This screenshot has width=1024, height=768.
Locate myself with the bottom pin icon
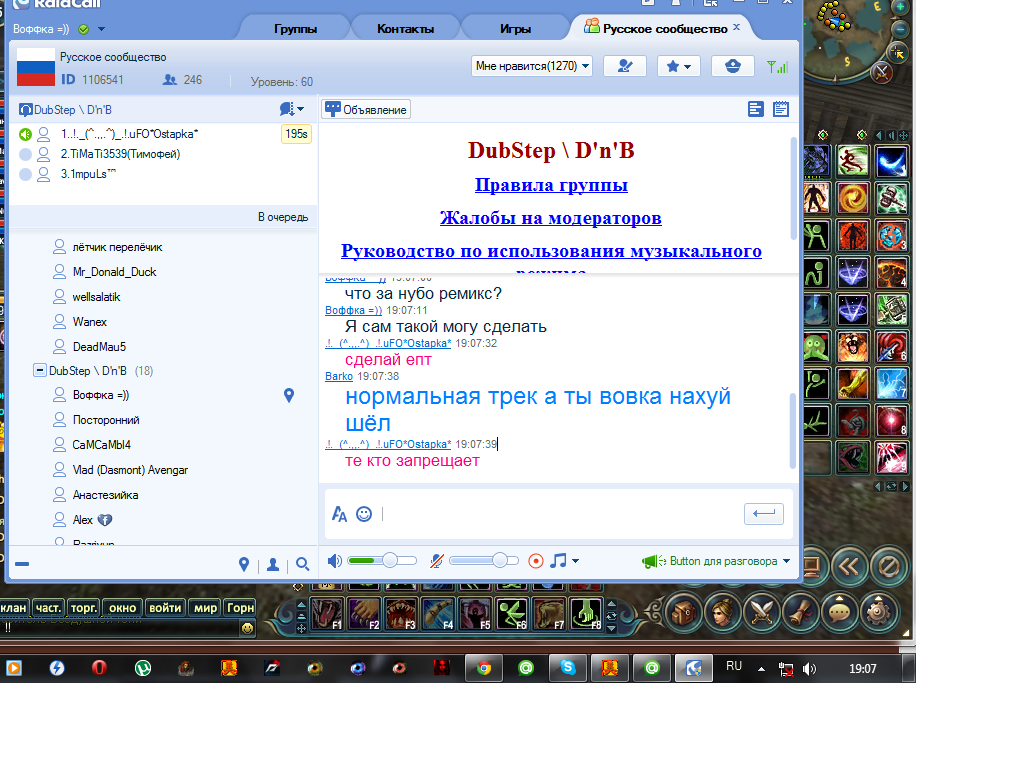244,564
